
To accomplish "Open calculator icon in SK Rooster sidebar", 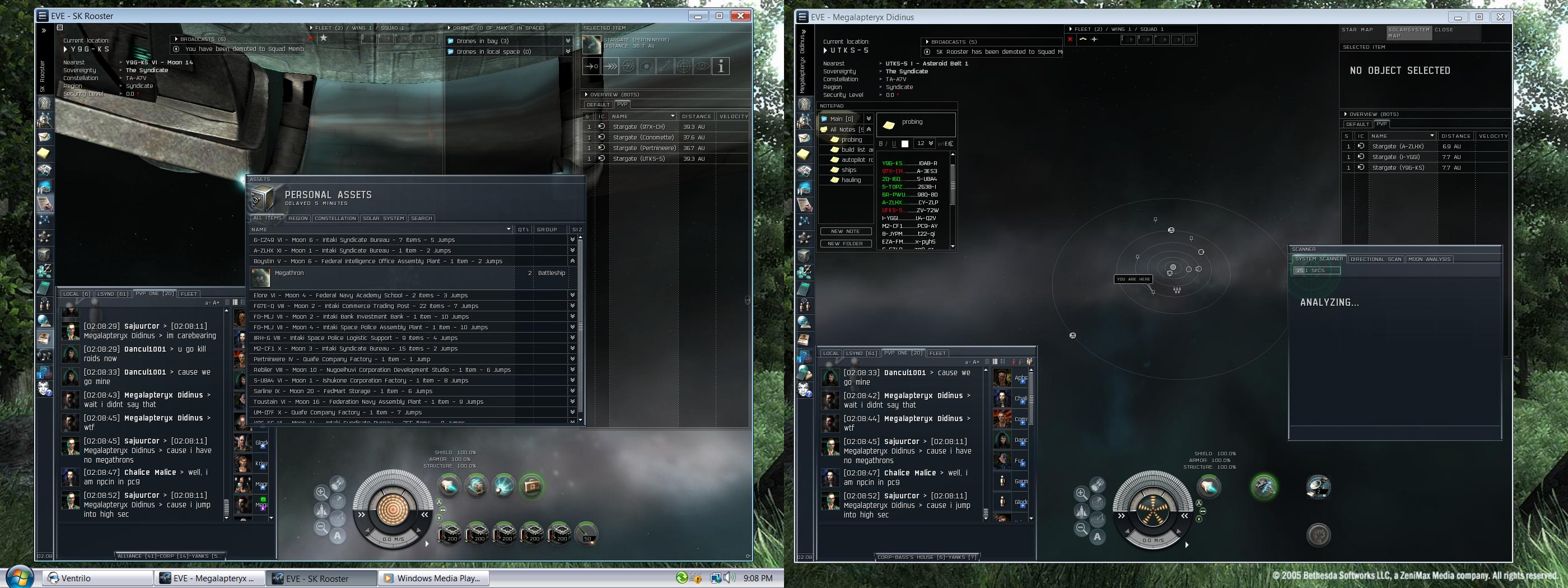I will (44, 287).
